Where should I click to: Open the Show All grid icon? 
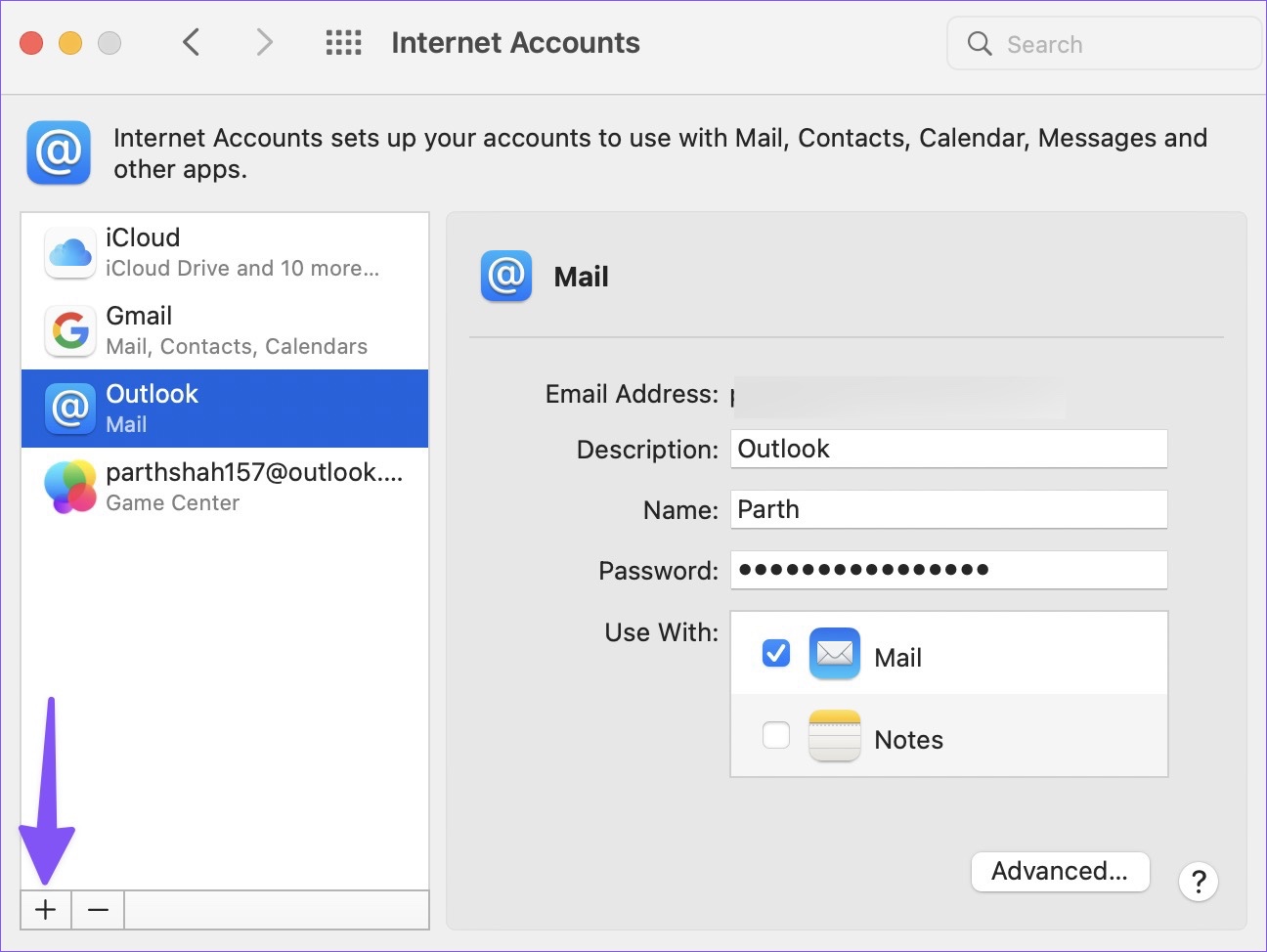(343, 43)
